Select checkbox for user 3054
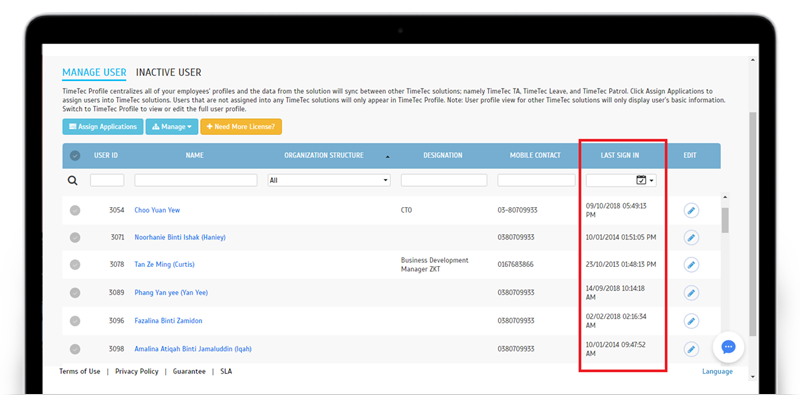 pyautogui.click(x=75, y=210)
